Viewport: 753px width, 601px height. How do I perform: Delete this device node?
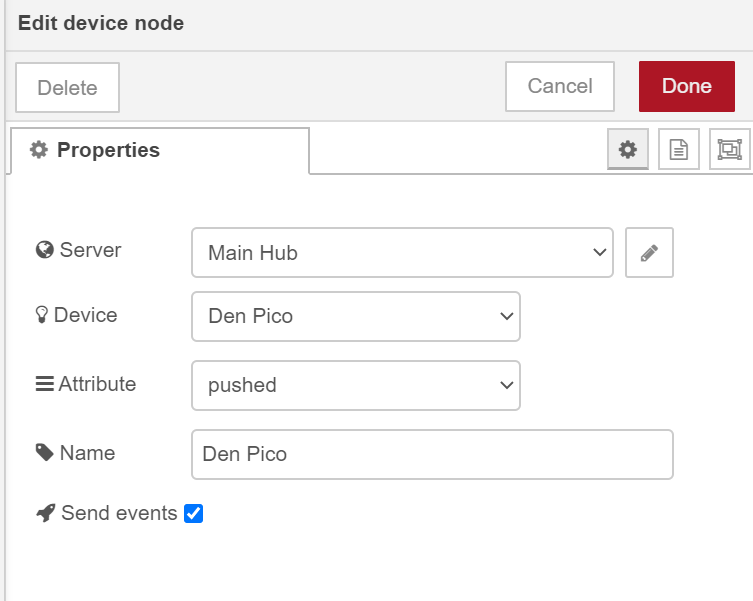pos(67,87)
